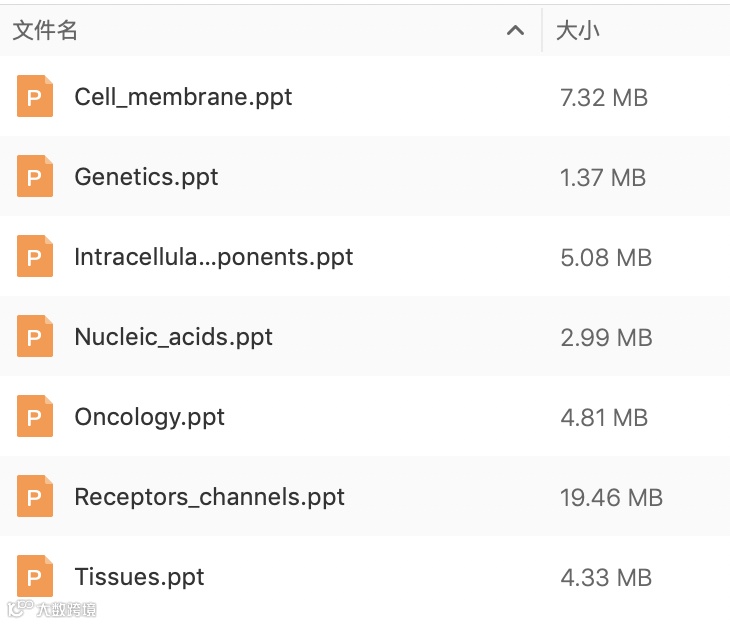
Task: Click the Nucleic_acids.ppt file icon
Action: coord(35,337)
